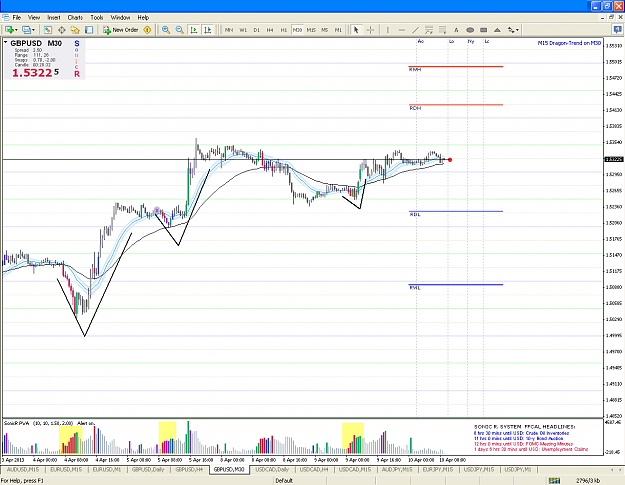Select the Text label A tool
The width and height of the screenshot is (625, 485).
click(x=456, y=30)
